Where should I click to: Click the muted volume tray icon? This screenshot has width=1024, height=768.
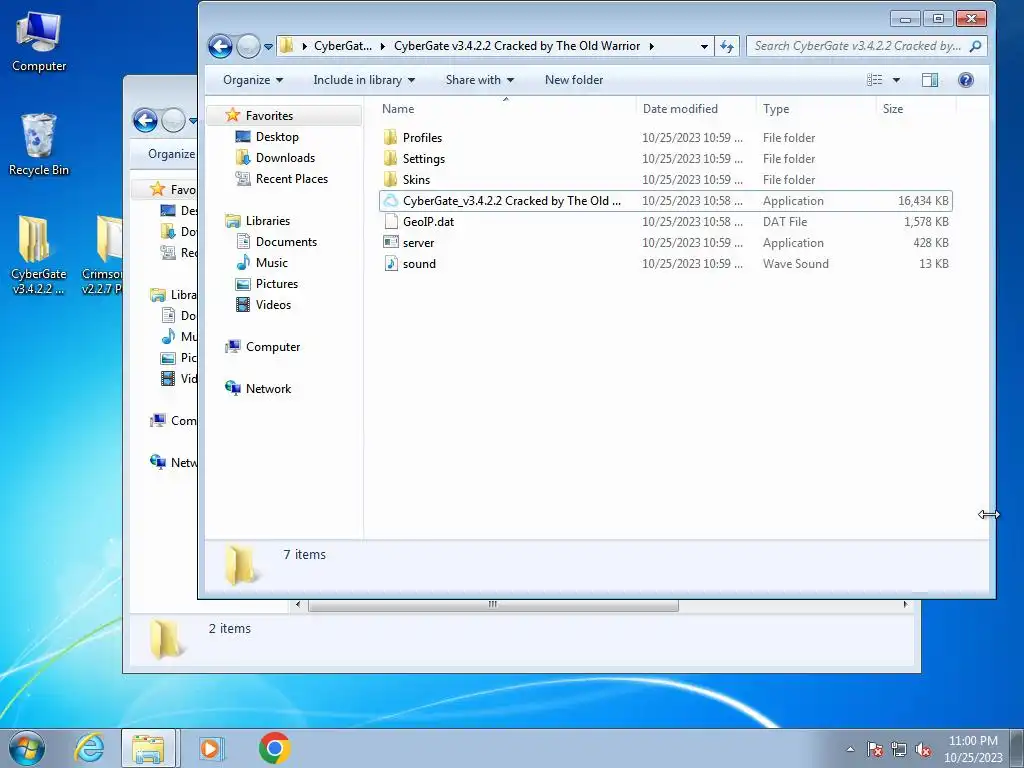tap(923, 749)
